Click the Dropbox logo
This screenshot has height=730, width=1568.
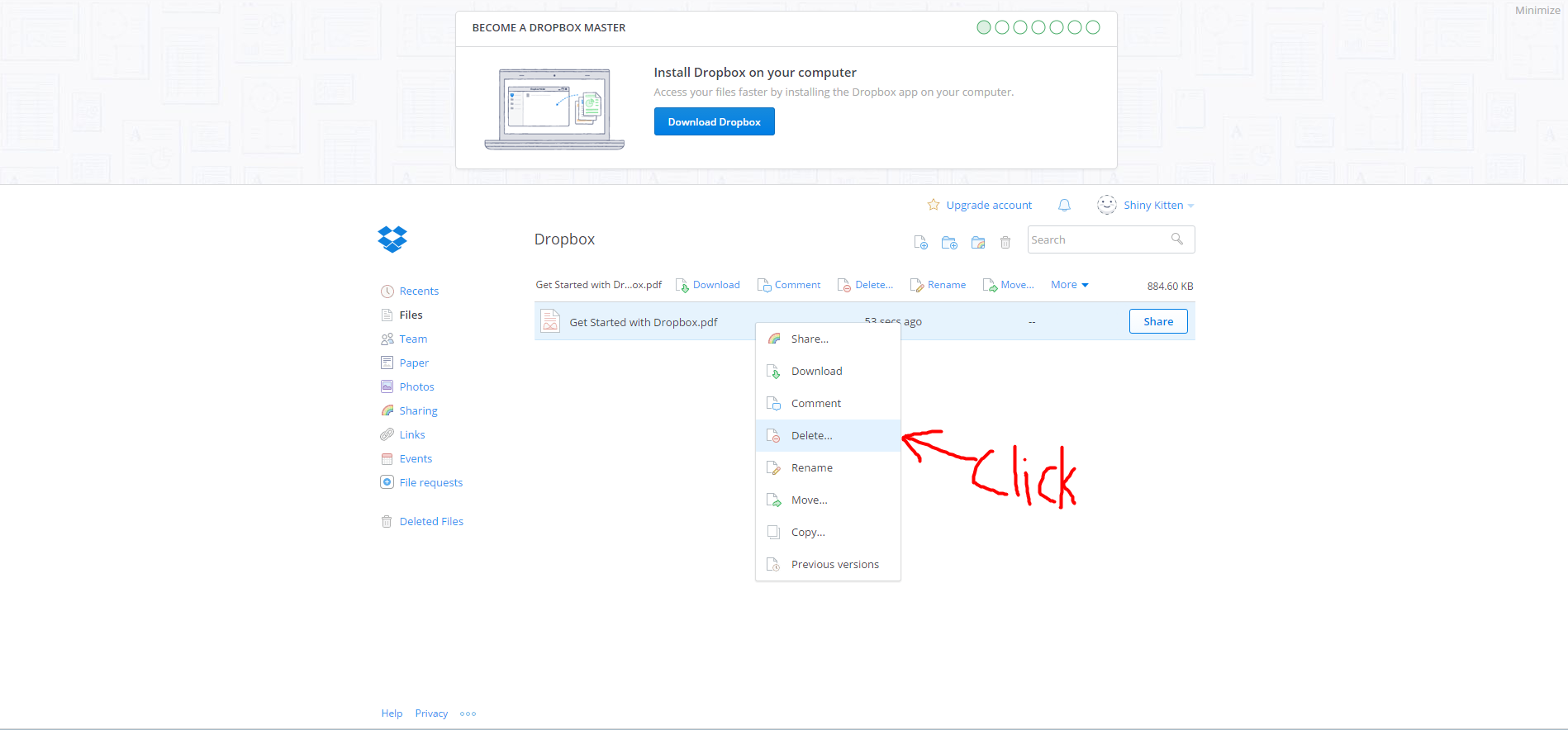click(392, 239)
